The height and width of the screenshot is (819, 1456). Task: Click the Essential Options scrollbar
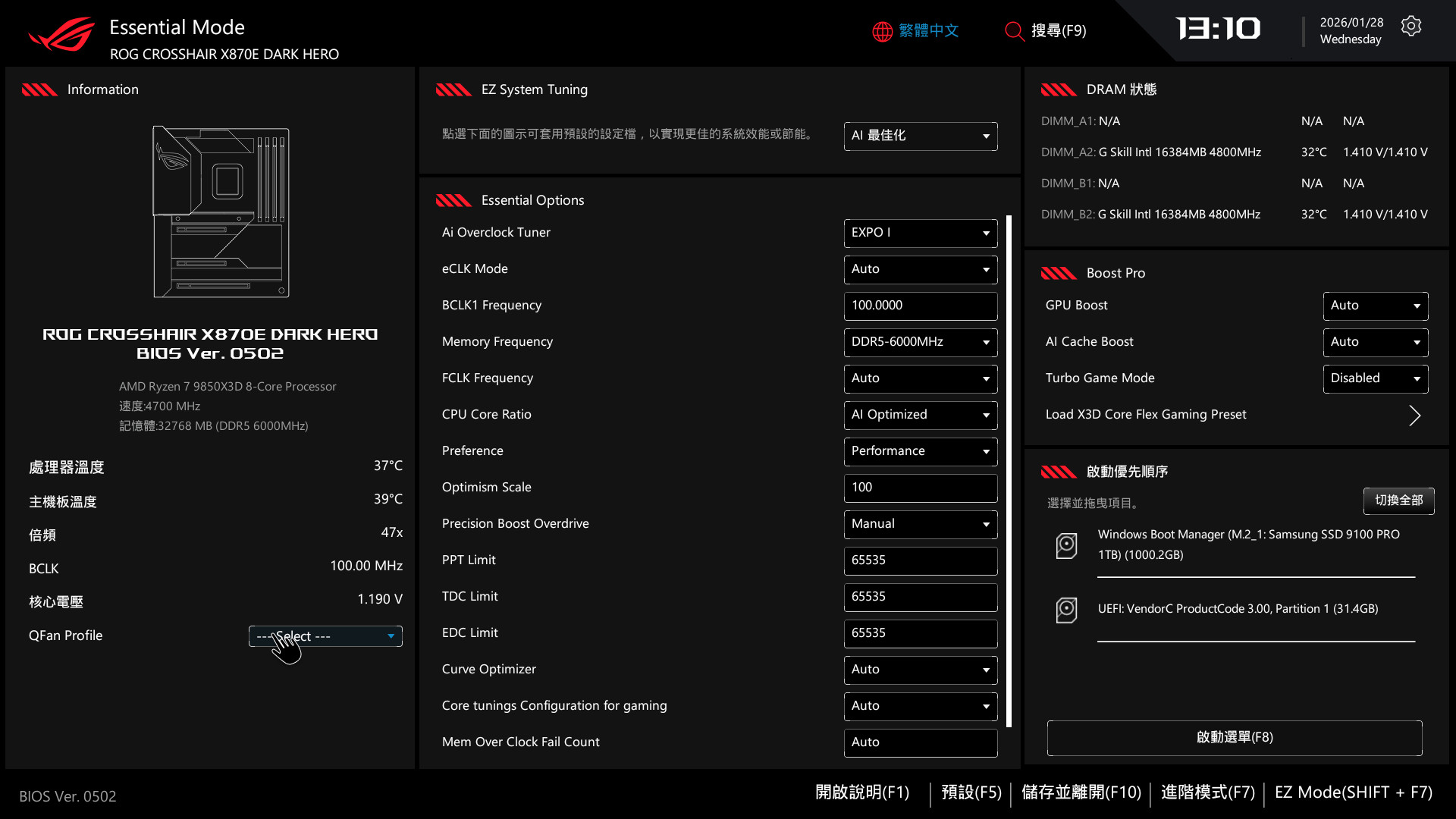pyautogui.click(x=1009, y=470)
